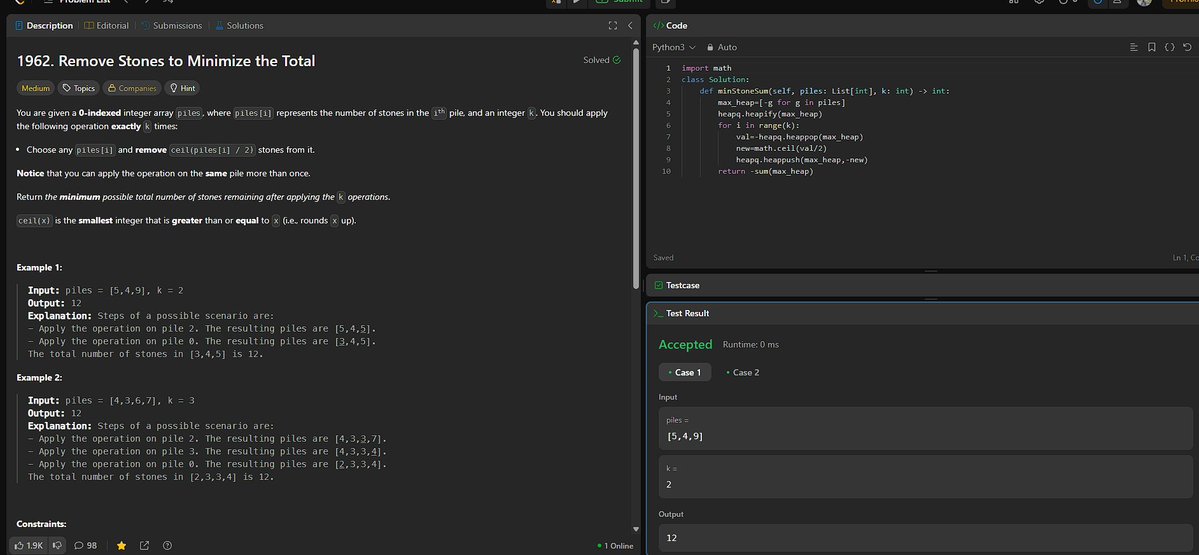The image size is (1199, 555).
Task: Click the 'Example 1:' heading
Action: 39,268
